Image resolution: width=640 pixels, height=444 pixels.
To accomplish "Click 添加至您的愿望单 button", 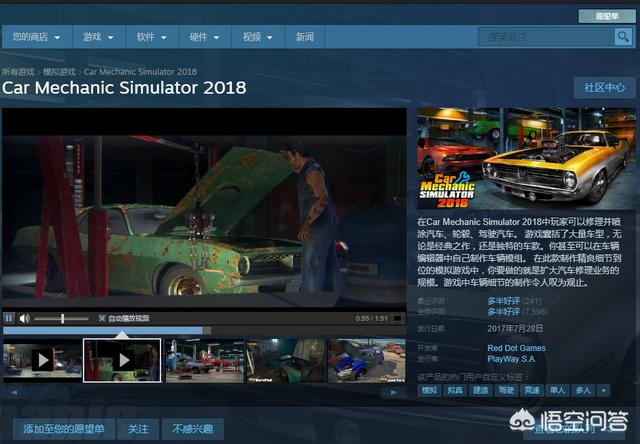I will [64, 429].
